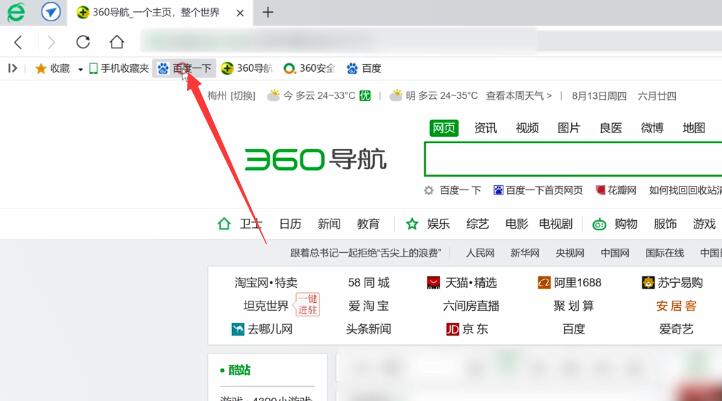Click the 去哪儿网 camel logo icon

(x=238, y=329)
